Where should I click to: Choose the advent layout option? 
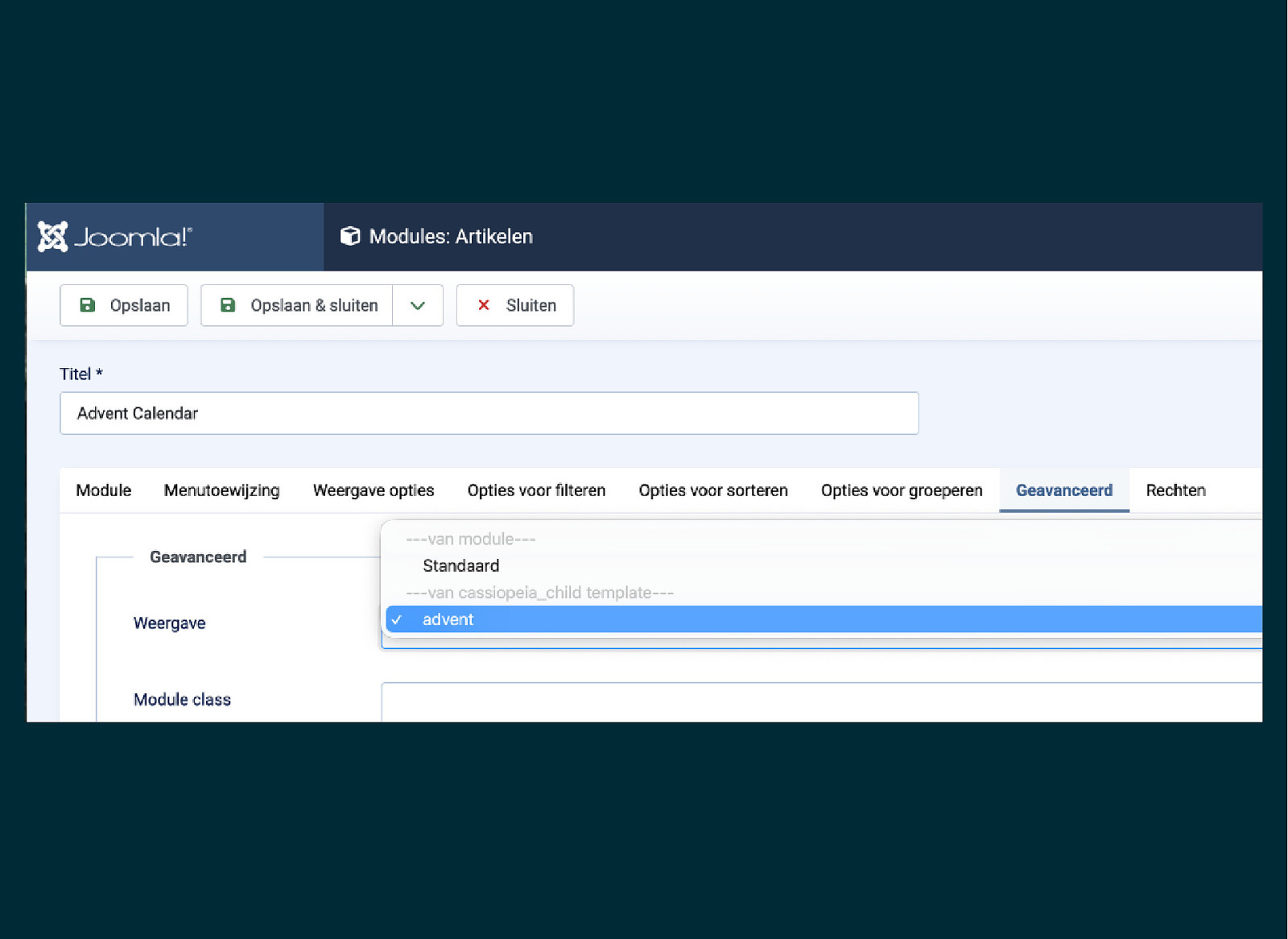[x=448, y=619]
